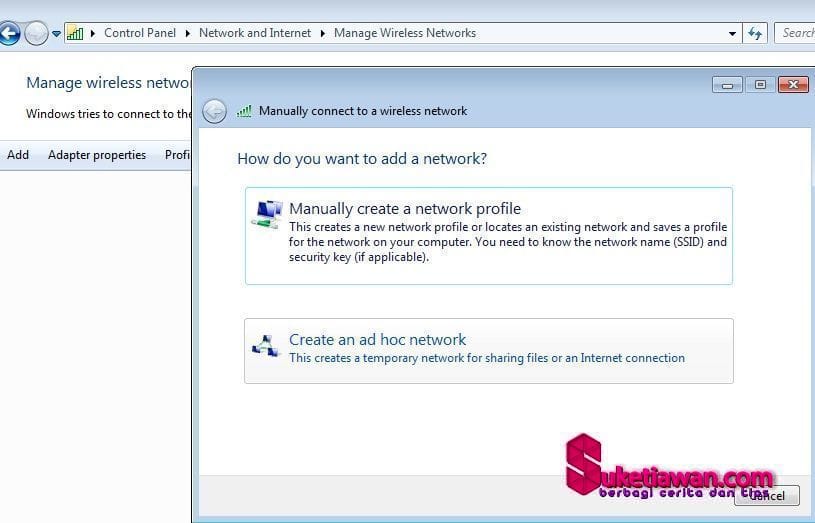Expand the arrow after Control Panel breadcrumb
The image size is (815, 523).
pyautogui.click(x=187, y=33)
